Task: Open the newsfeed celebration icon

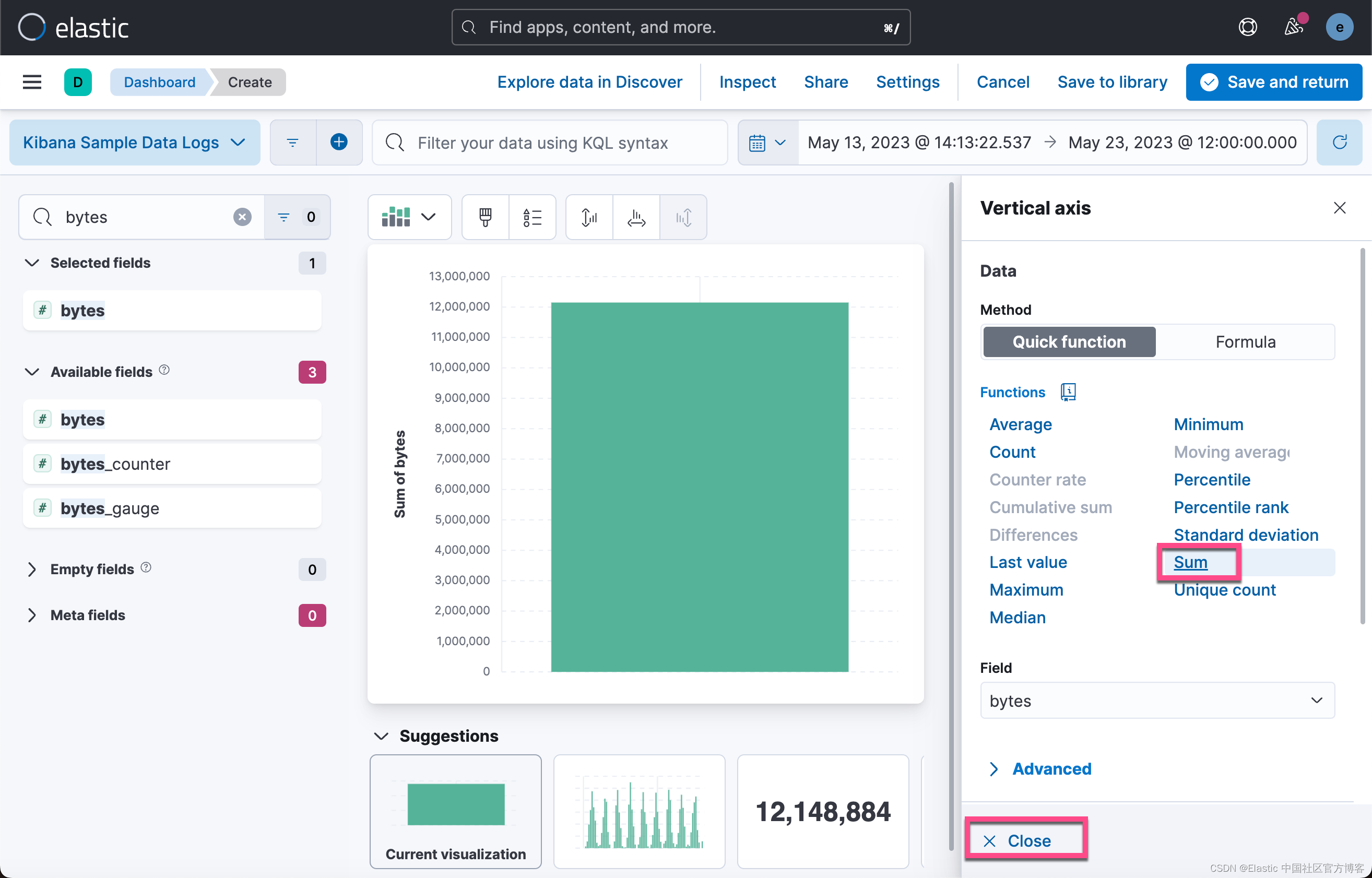Action: tap(1294, 27)
